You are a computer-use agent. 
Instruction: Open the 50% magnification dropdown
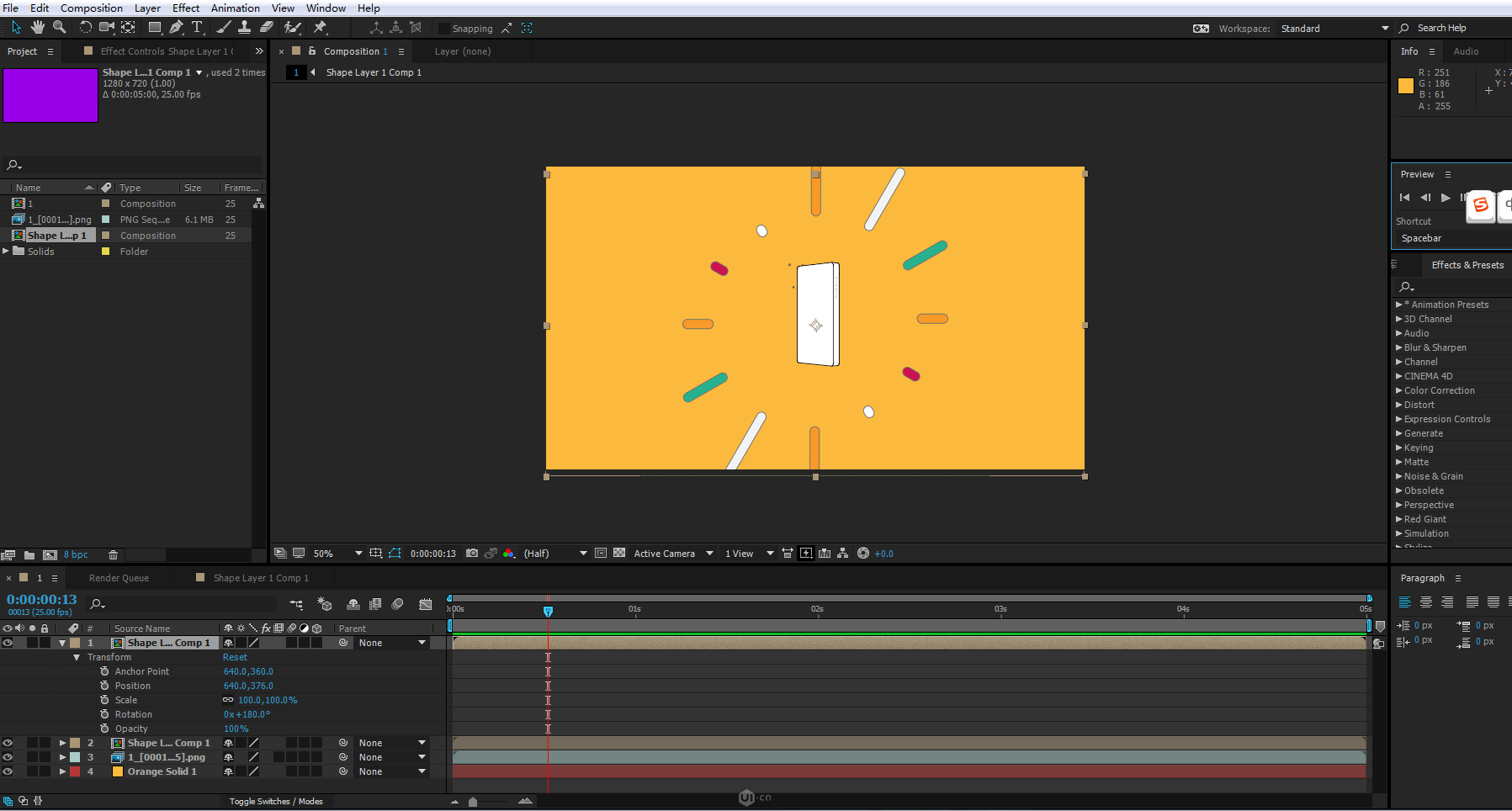pos(337,554)
